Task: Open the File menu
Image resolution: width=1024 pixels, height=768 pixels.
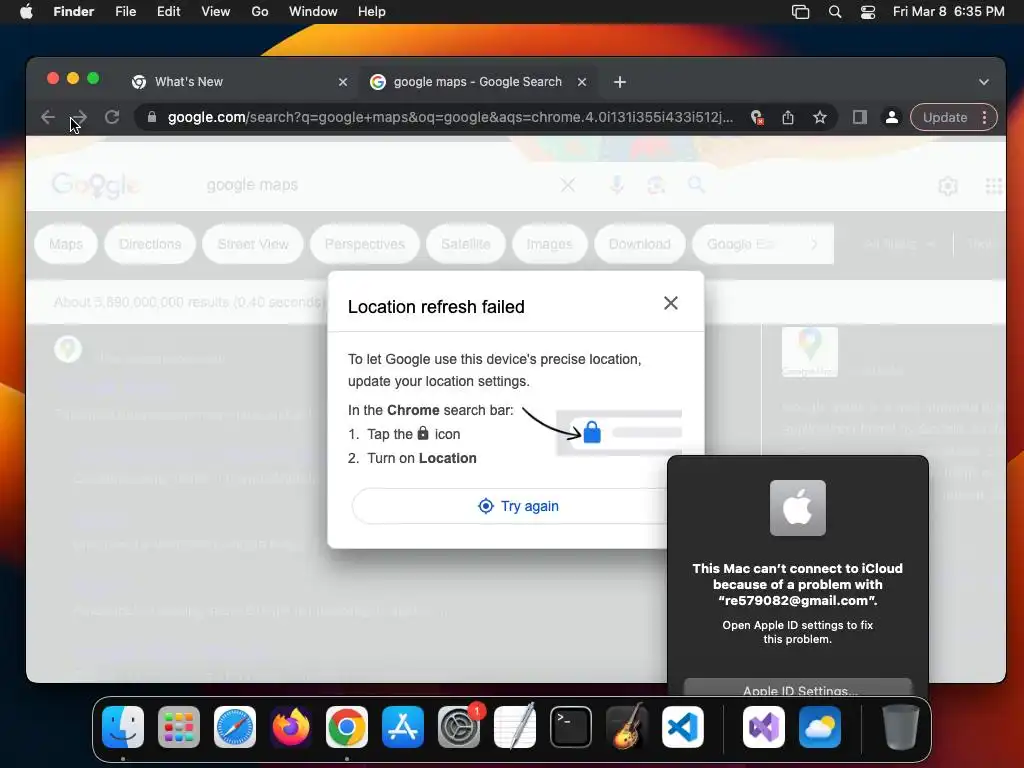Action: point(125,12)
